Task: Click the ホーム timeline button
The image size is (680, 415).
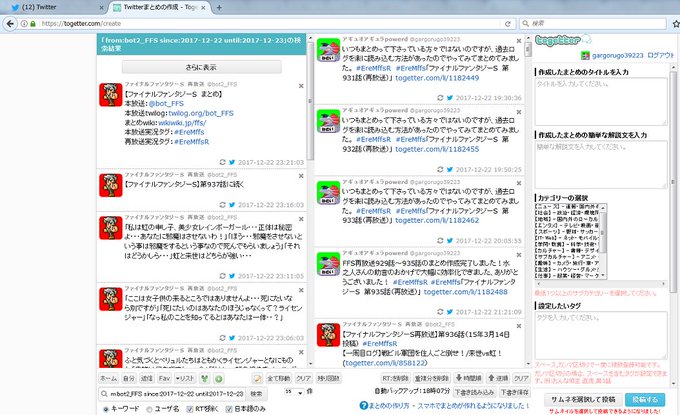Action: coord(108,379)
